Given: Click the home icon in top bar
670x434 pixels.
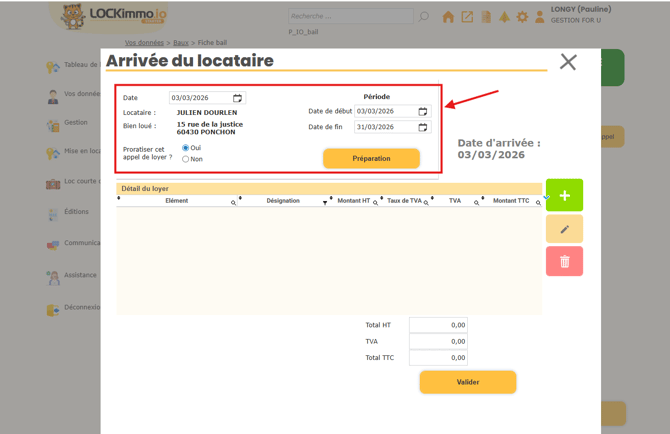Looking at the screenshot, I should [448, 17].
